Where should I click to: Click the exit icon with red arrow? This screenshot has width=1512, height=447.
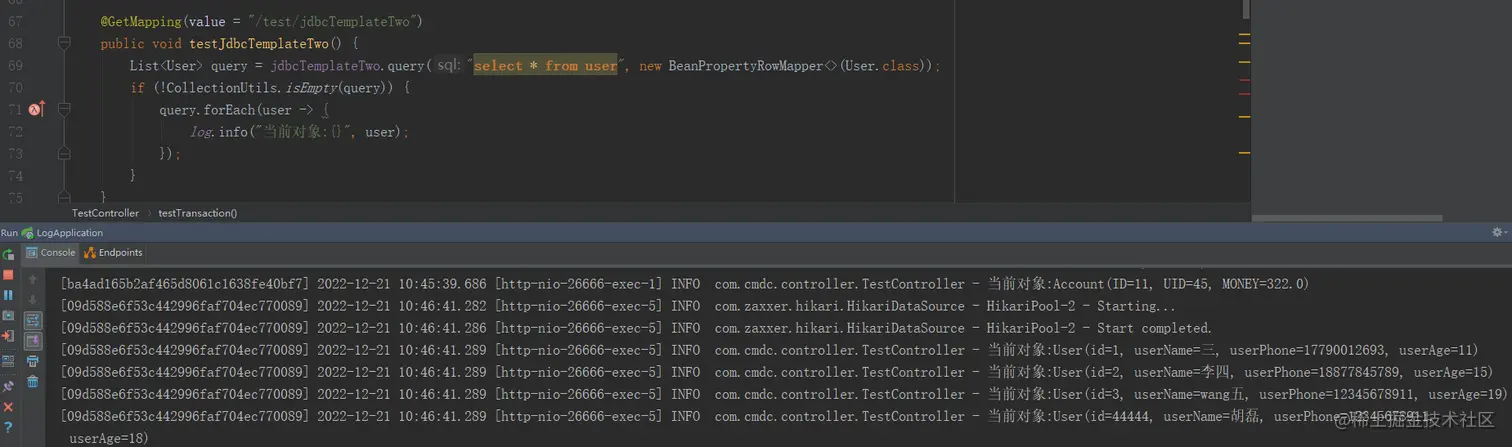[x=8, y=335]
